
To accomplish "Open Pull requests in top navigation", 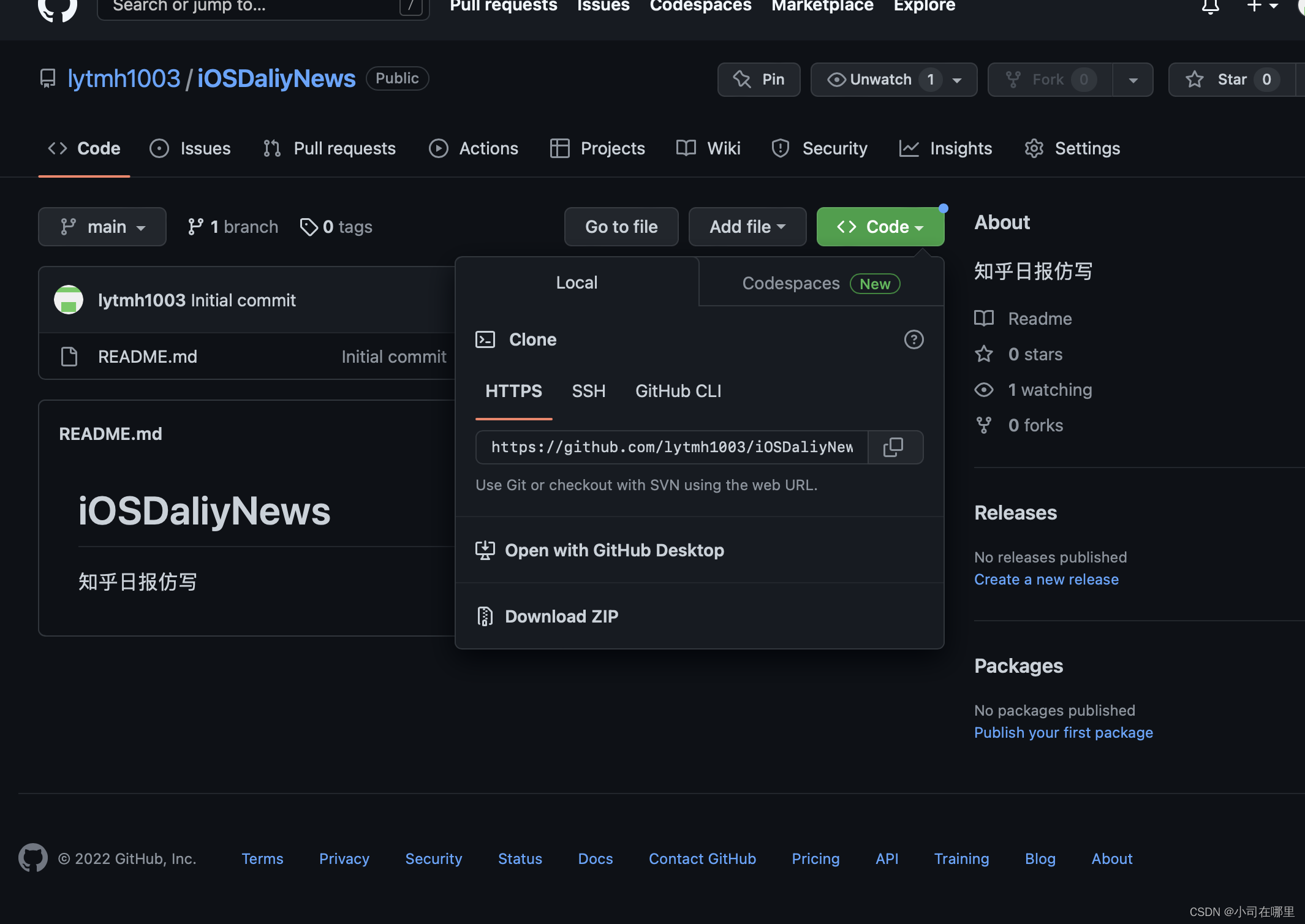I will 504,6.
